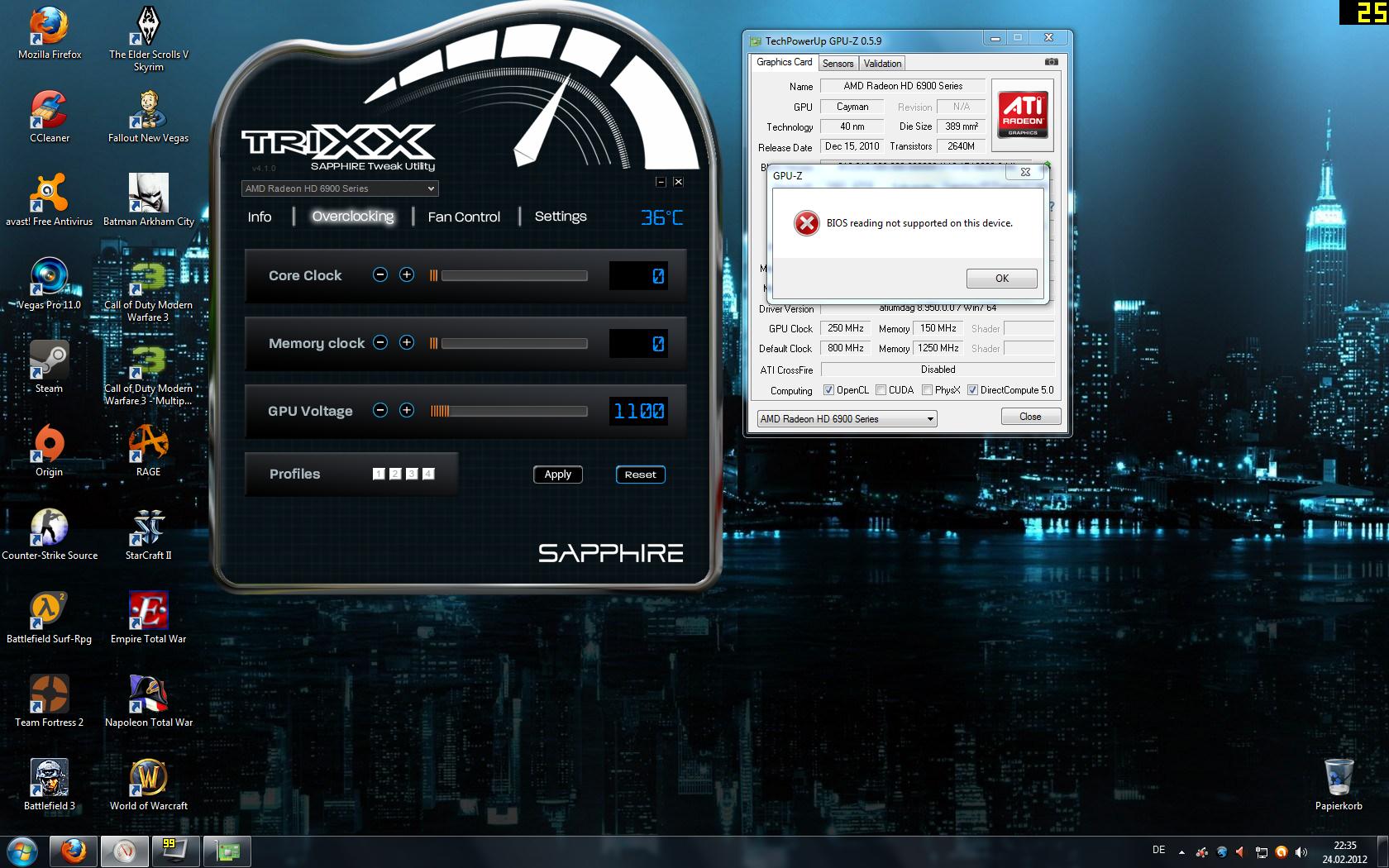The image size is (1389, 868).
Task: Select profile slot 3 in TRIXX
Action: click(412, 474)
